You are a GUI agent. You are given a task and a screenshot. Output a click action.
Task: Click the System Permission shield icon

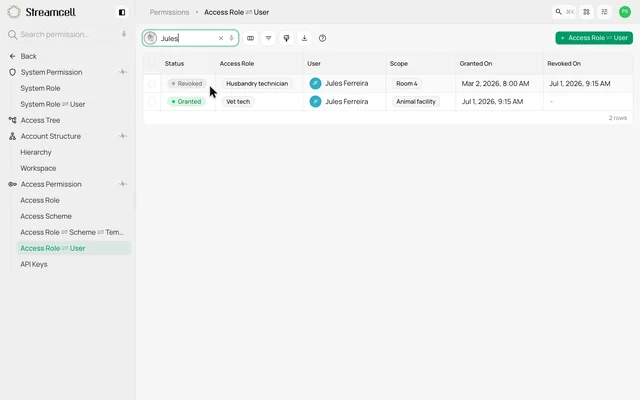pyautogui.click(x=12, y=72)
